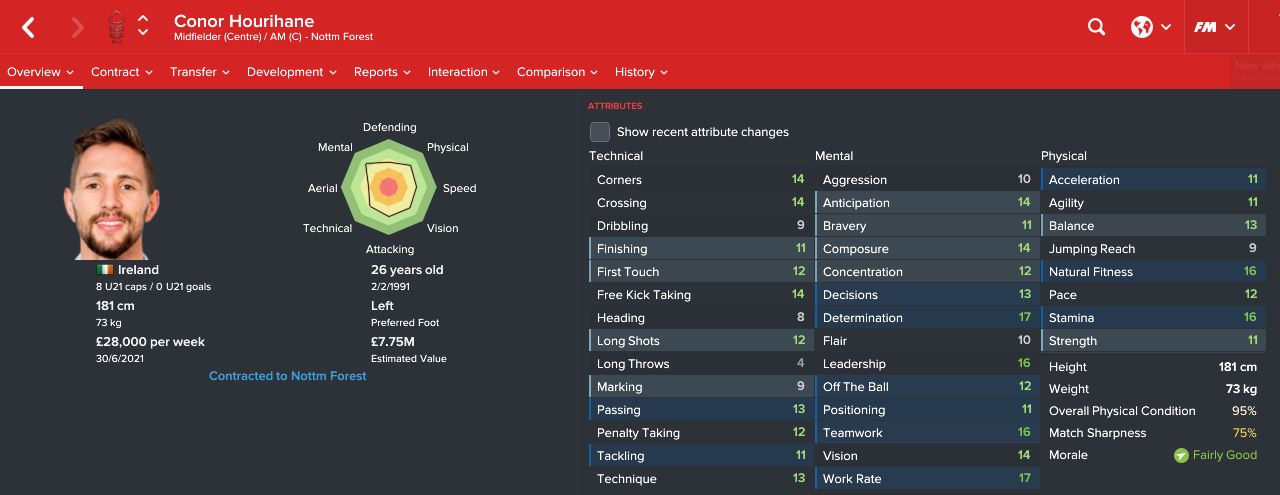The height and width of the screenshot is (495, 1280).
Task: Click the Ireland flag icon
Action: coord(105,270)
